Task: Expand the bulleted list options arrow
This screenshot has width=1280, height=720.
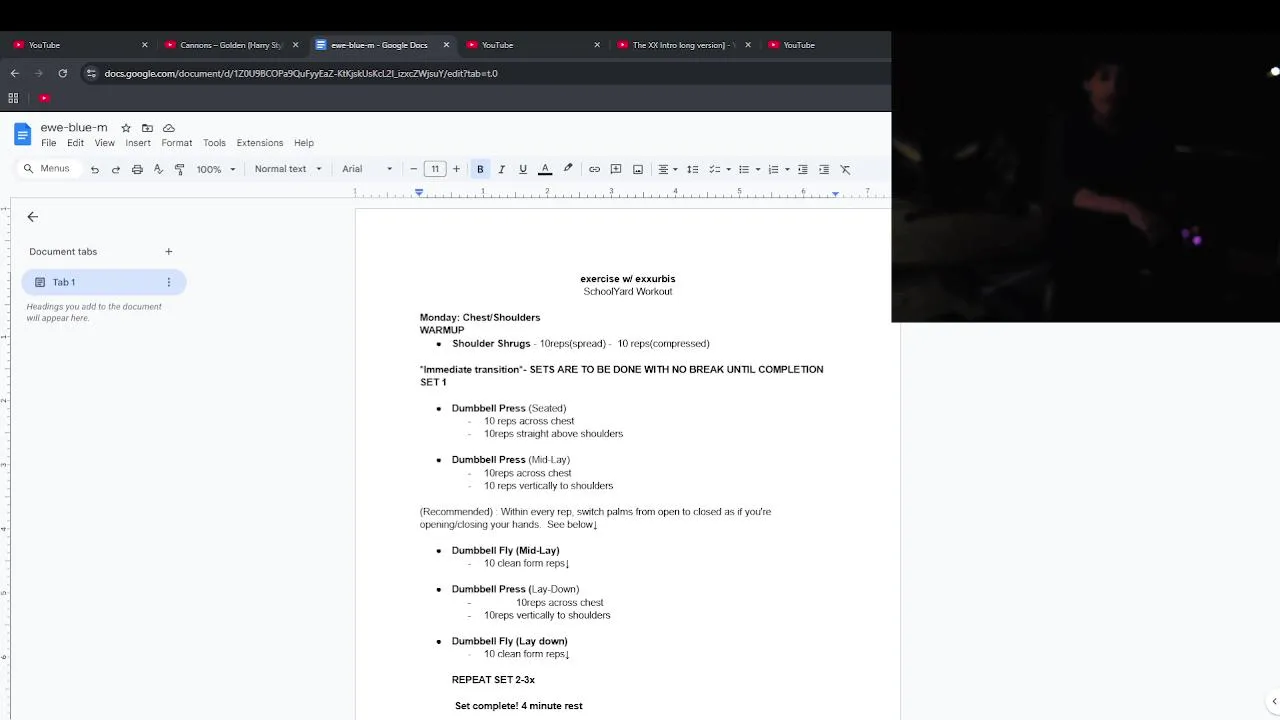Action: (x=758, y=169)
